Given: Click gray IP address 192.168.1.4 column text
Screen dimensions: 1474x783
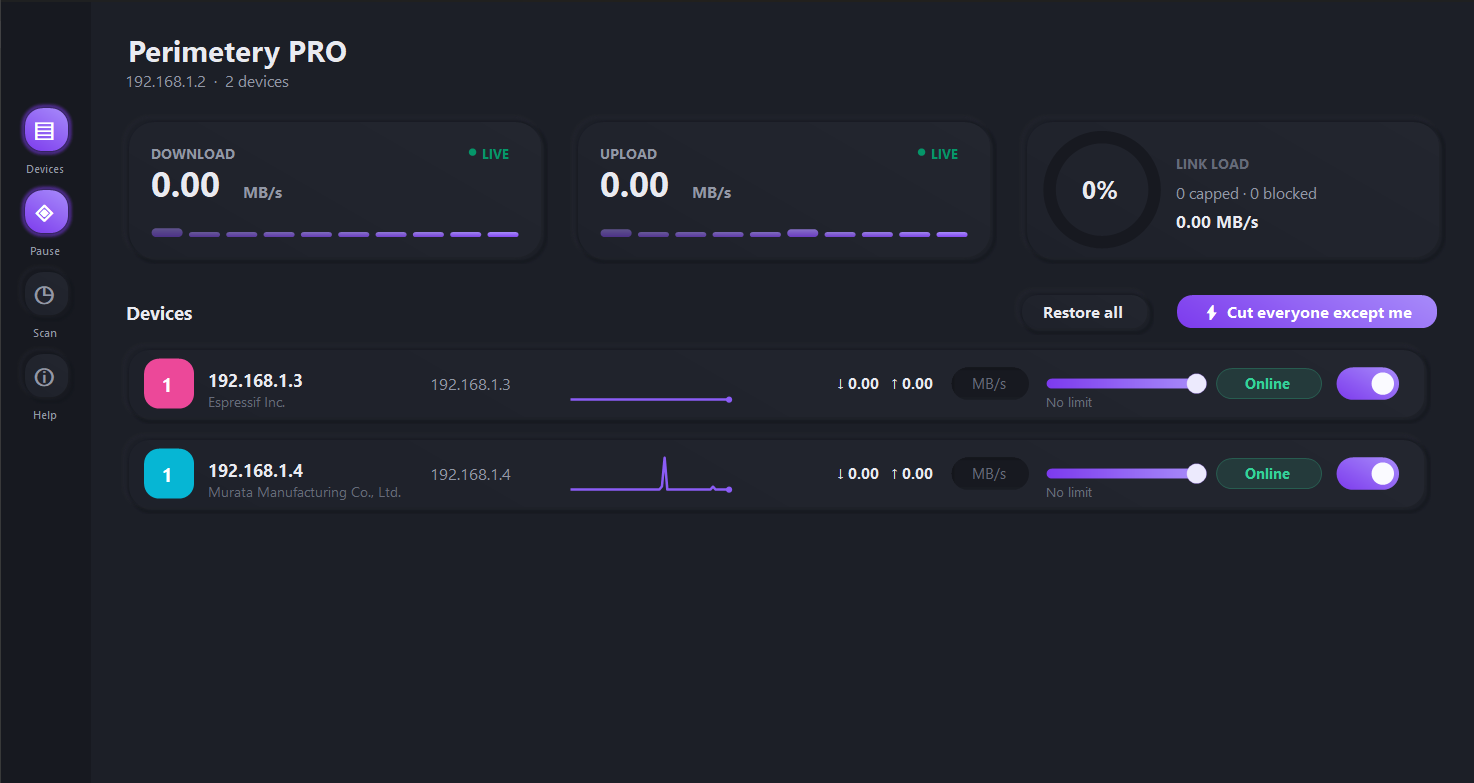Looking at the screenshot, I should (471, 474).
